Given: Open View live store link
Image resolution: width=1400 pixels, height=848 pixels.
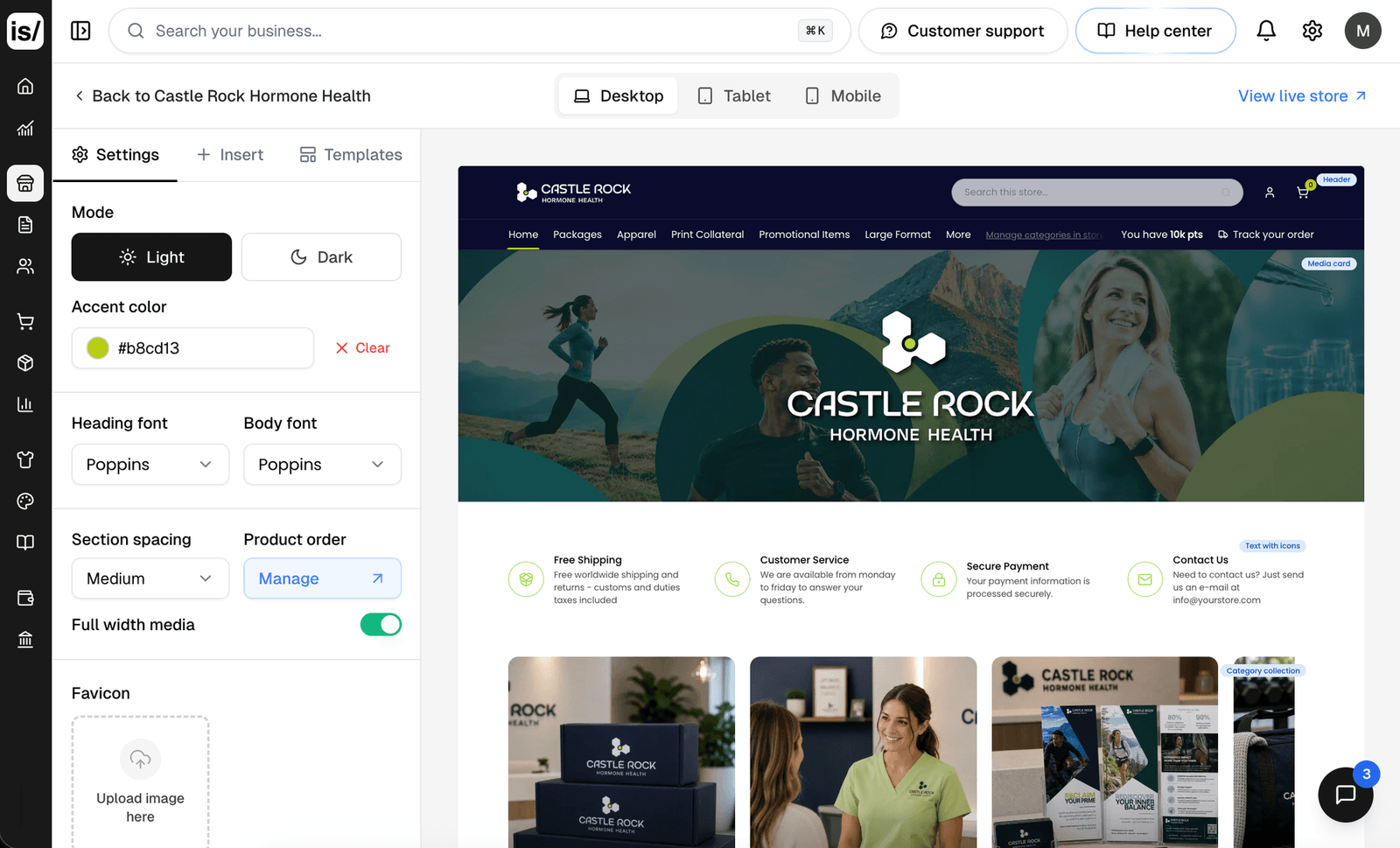Looking at the screenshot, I should coord(1302,96).
